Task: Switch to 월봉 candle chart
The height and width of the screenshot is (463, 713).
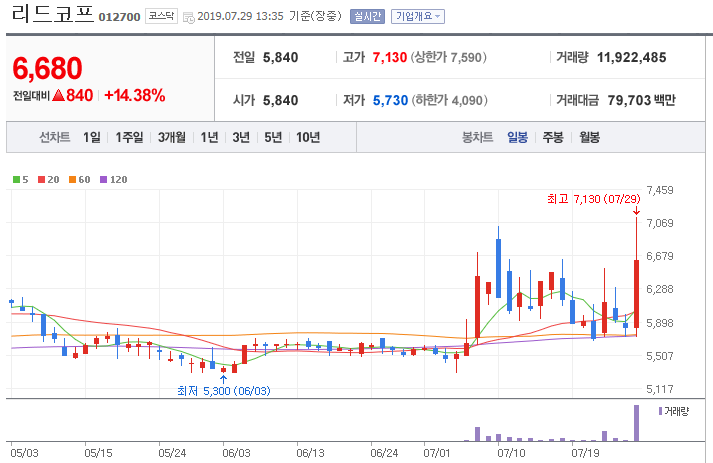Action: point(589,137)
